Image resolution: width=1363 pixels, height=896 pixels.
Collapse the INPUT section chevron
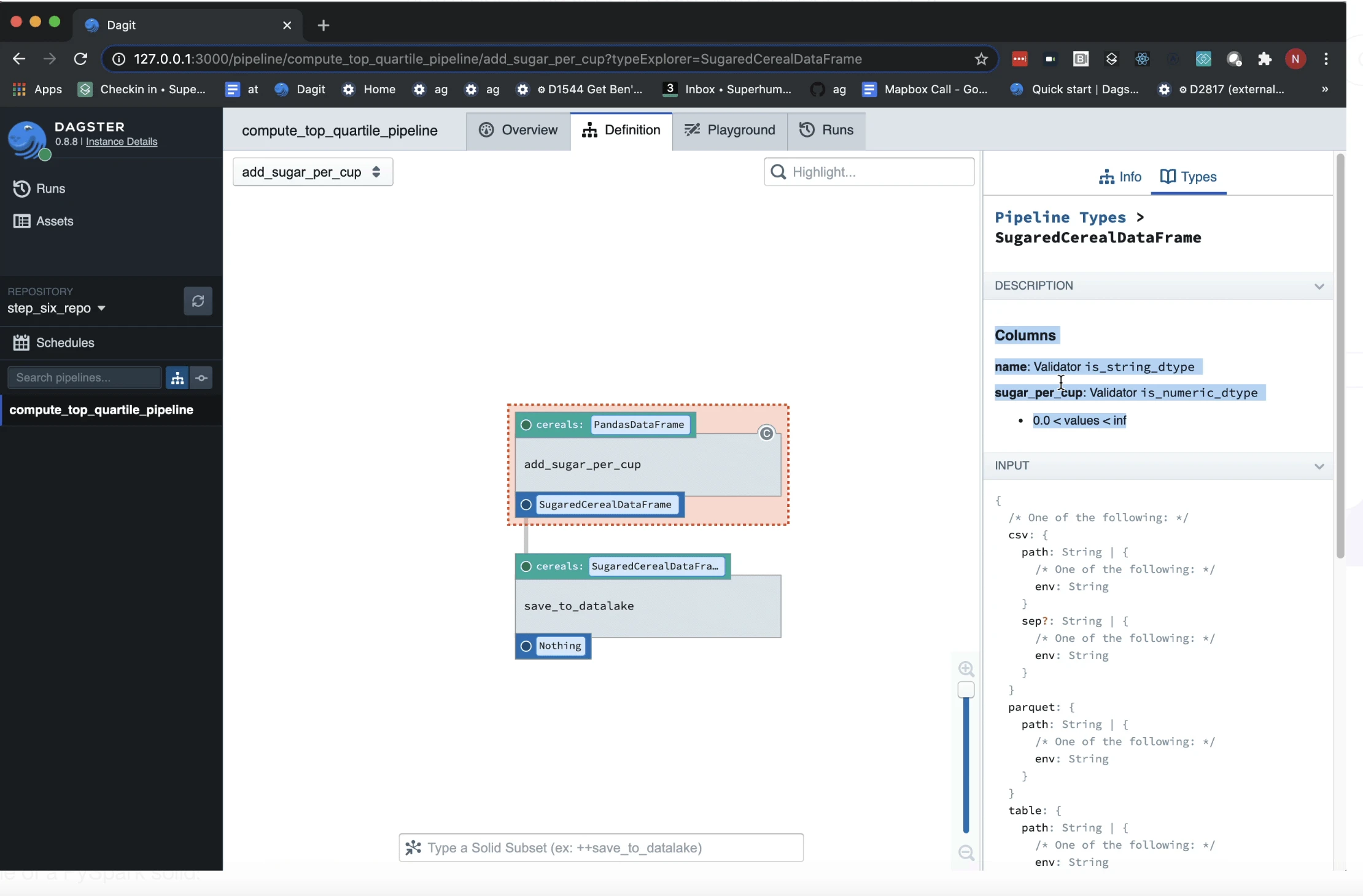click(1319, 466)
